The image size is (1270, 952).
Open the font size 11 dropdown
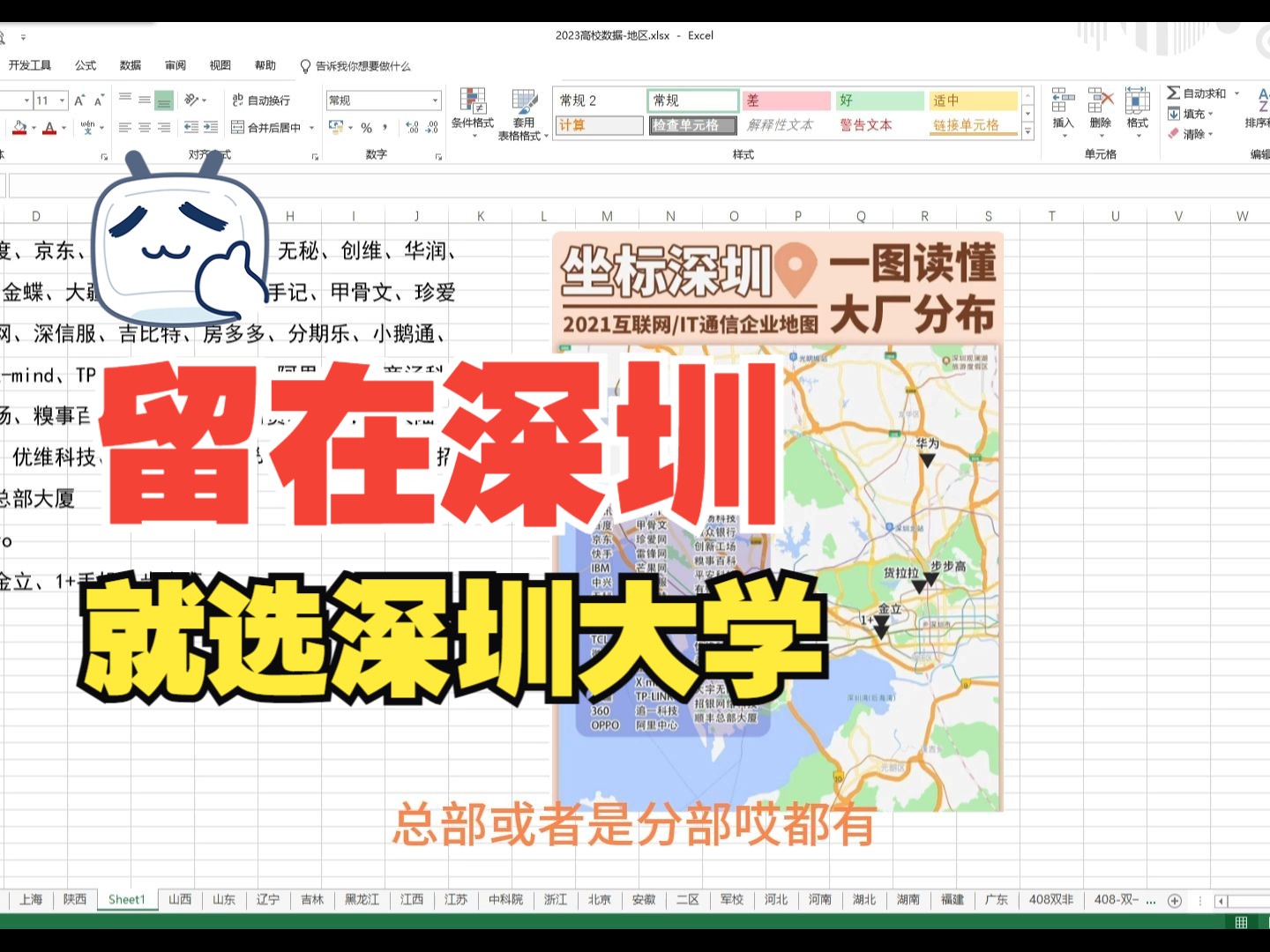(x=63, y=100)
